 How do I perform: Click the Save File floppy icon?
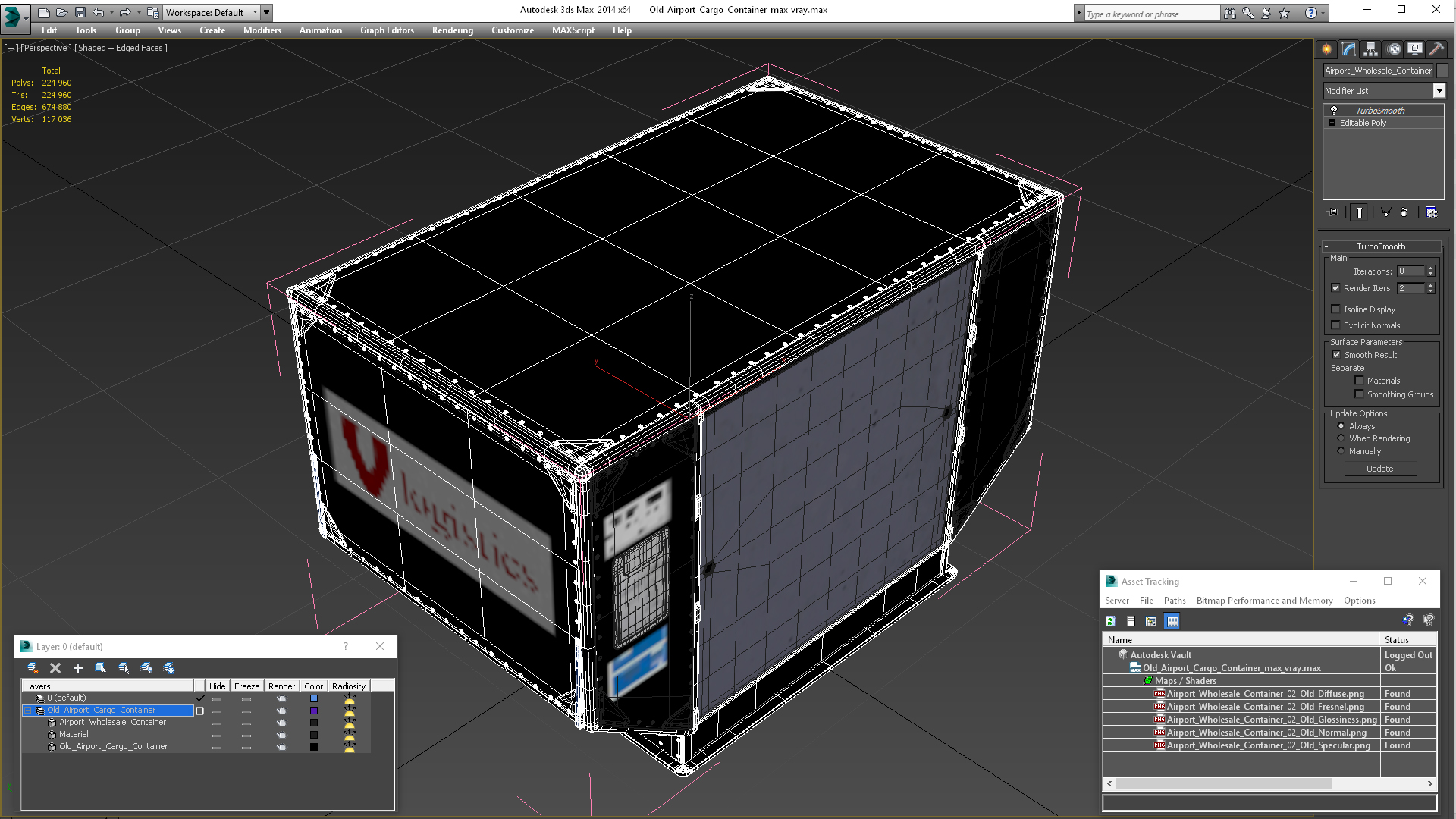click(80, 12)
